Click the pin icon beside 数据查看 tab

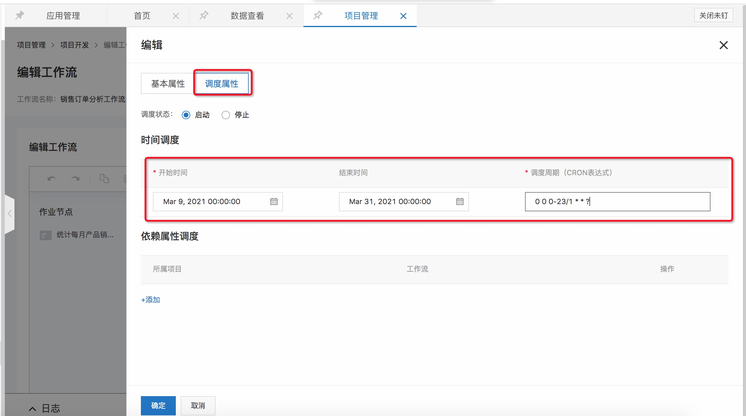click(x=204, y=16)
